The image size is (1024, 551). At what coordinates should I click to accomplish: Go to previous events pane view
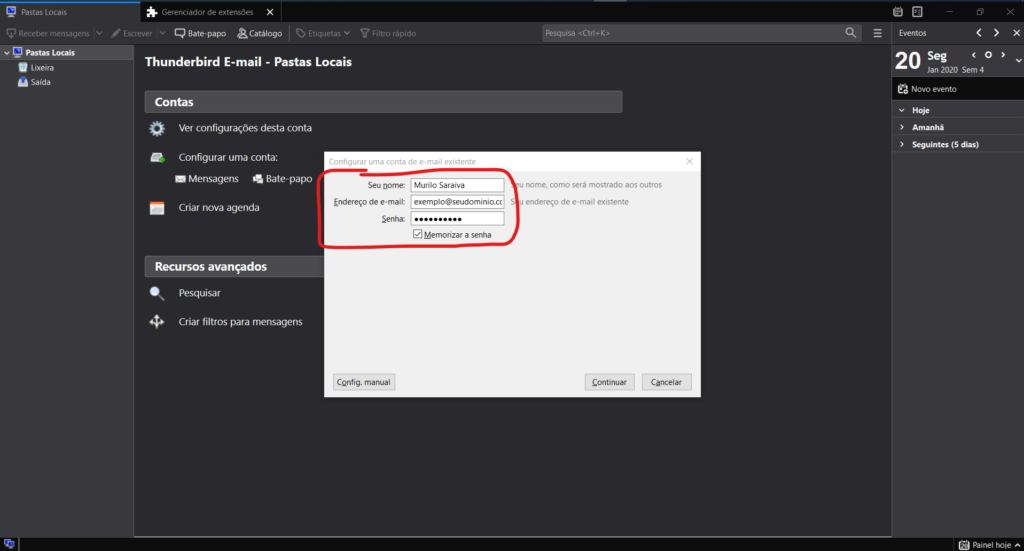click(978, 33)
